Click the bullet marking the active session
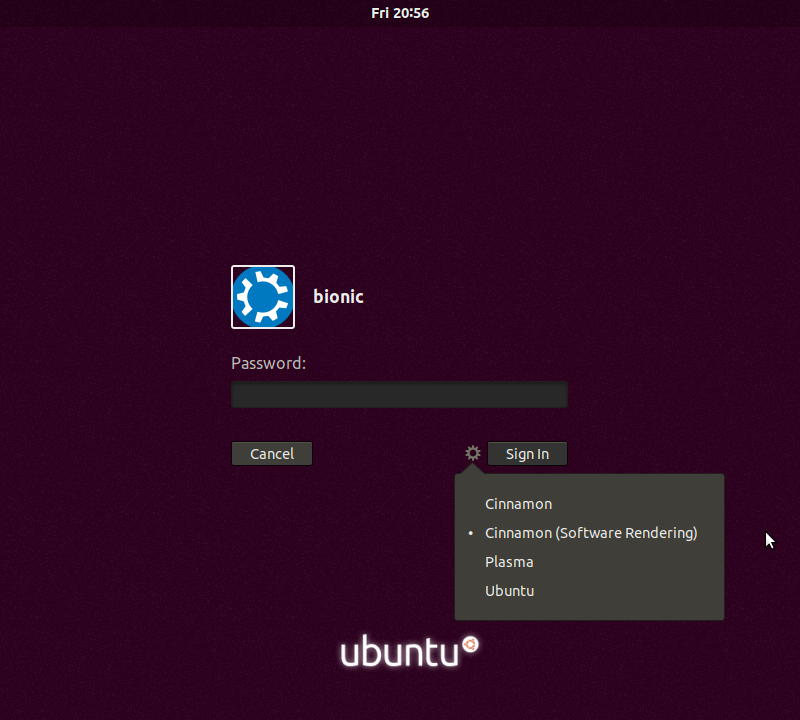The width and height of the screenshot is (800, 720). 470,533
